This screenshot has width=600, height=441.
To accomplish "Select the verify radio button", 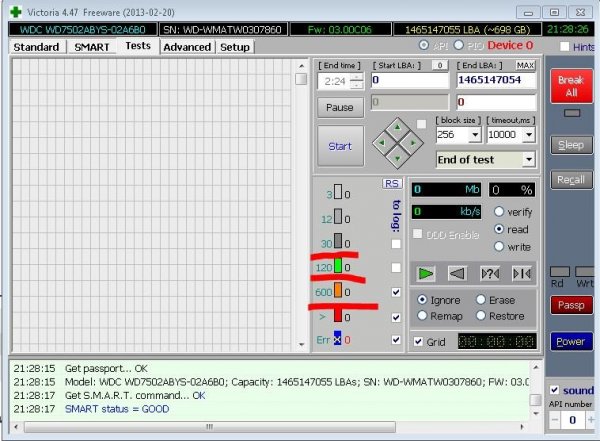I will pyautogui.click(x=498, y=212).
